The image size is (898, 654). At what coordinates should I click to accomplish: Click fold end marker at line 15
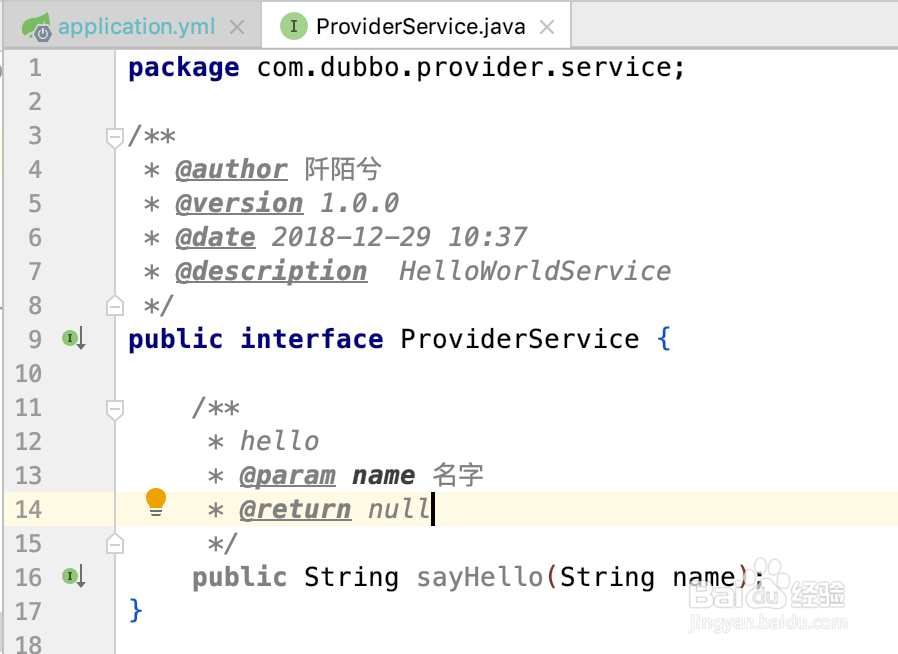[115, 543]
